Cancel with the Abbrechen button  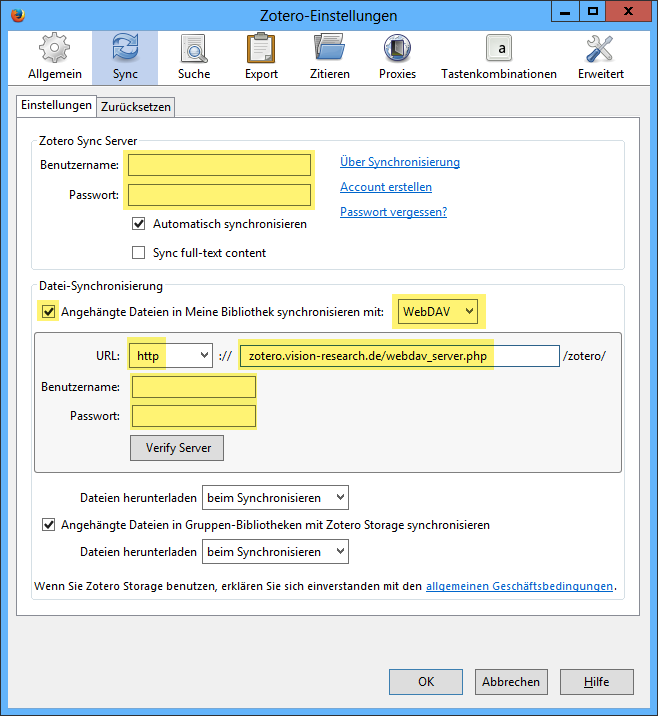(511, 682)
